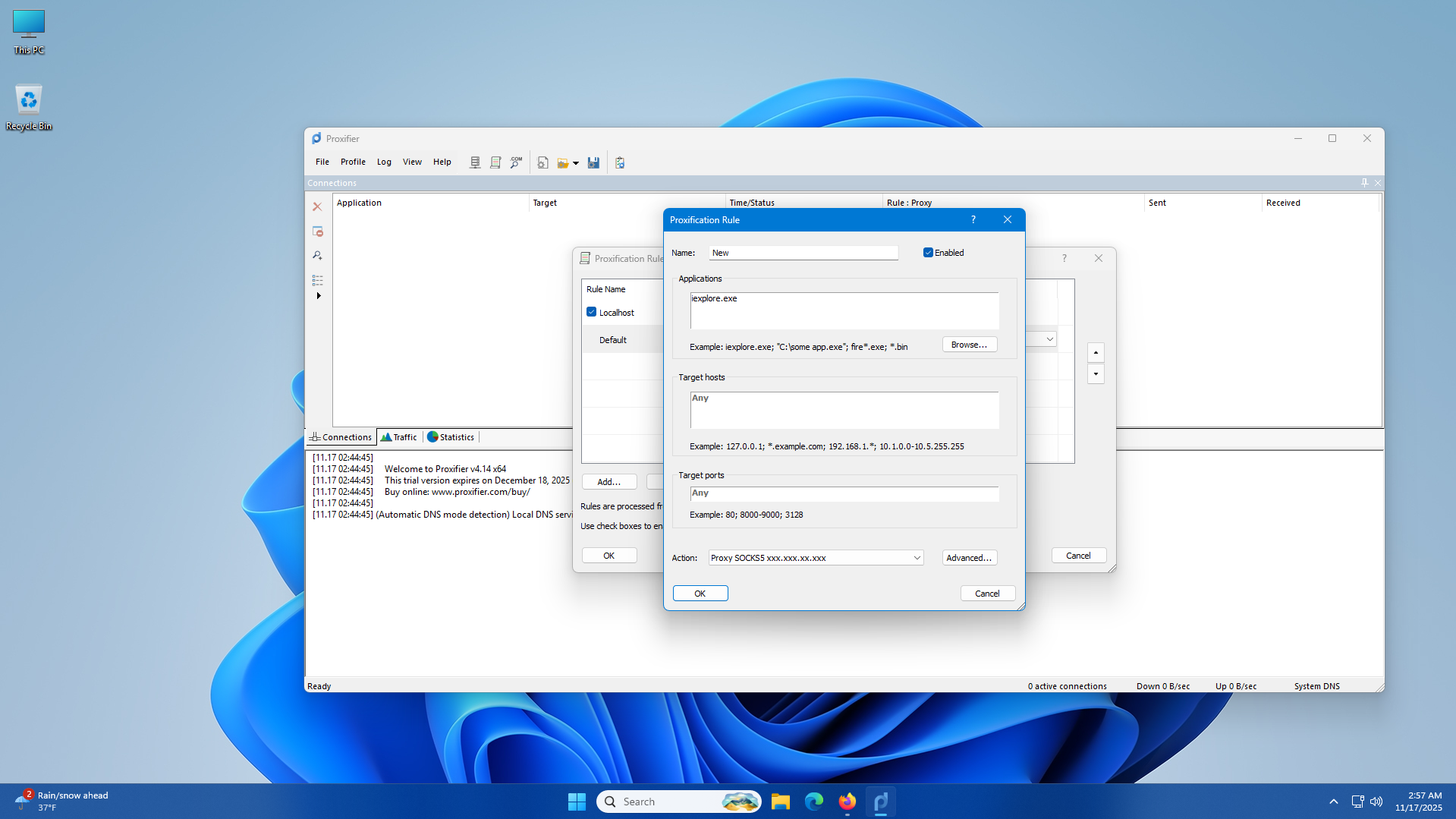Image resolution: width=1456 pixels, height=819 pixels.
Task: Confirm the rule with the front dialog OK
Action: 700,594
